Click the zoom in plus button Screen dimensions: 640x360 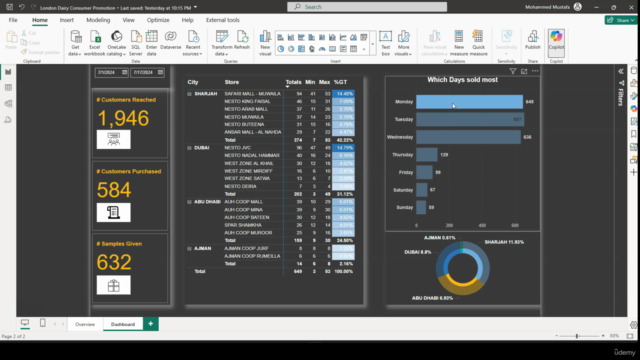[x=603, y=336]
